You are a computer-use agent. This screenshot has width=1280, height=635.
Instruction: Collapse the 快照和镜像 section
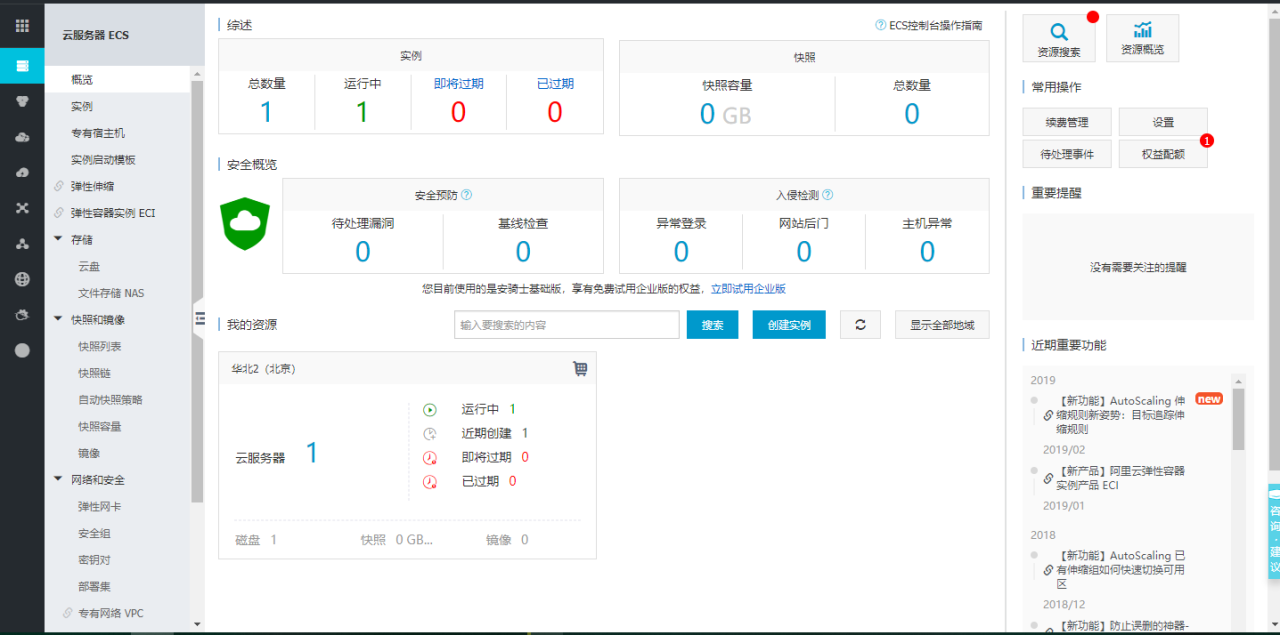point(58,320)
